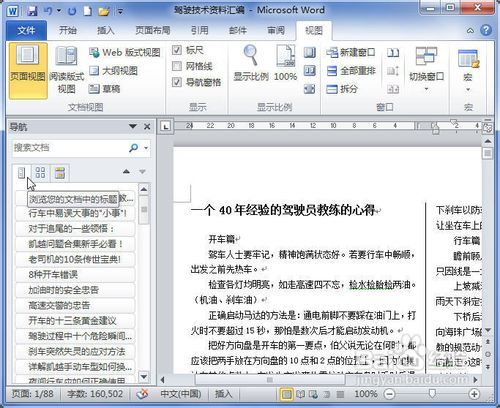Screen dimensions: 500x408
Task: Select heading 开车的十三条黄金建议
Action: point(75,321)
